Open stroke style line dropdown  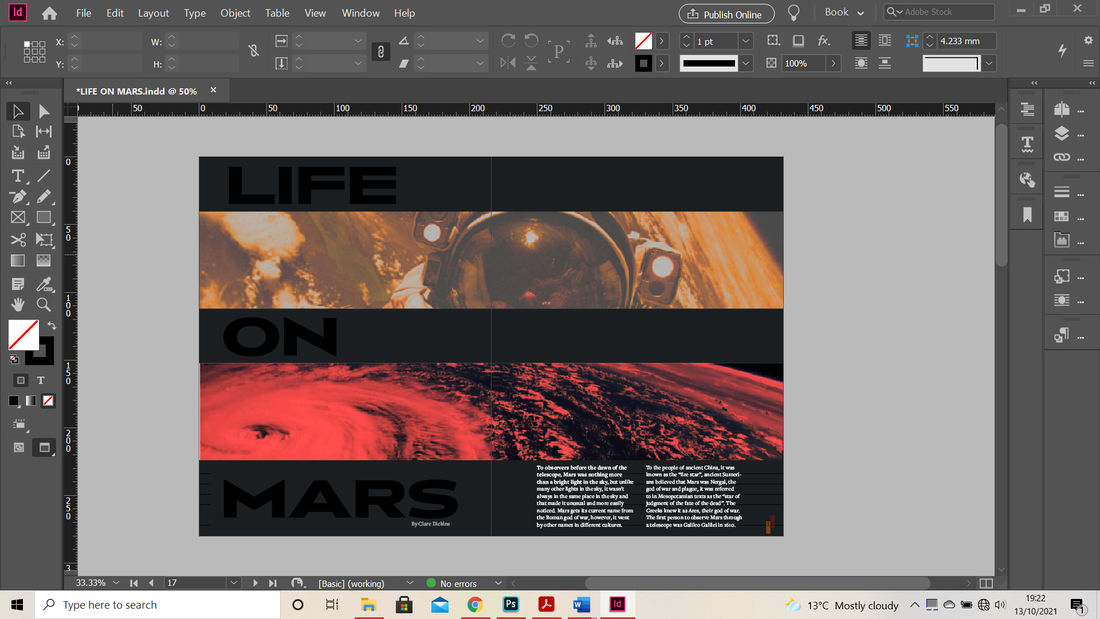[x=746, y=63]
